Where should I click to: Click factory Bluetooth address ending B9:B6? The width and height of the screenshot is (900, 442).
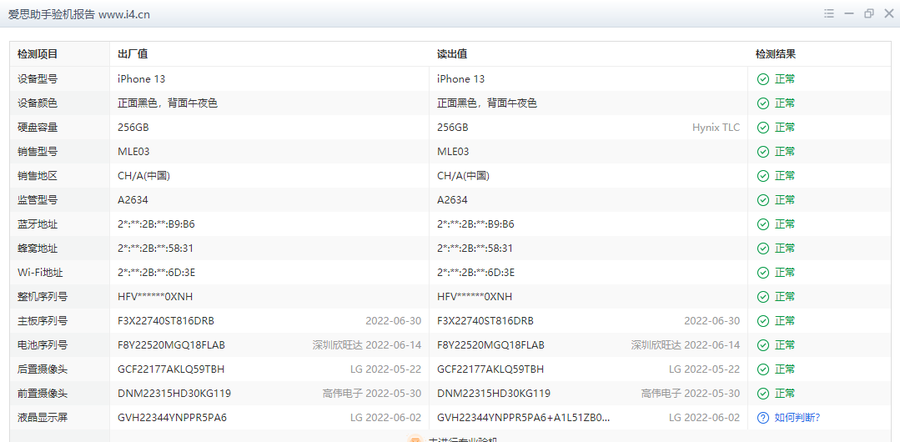[x=156, y=224]
